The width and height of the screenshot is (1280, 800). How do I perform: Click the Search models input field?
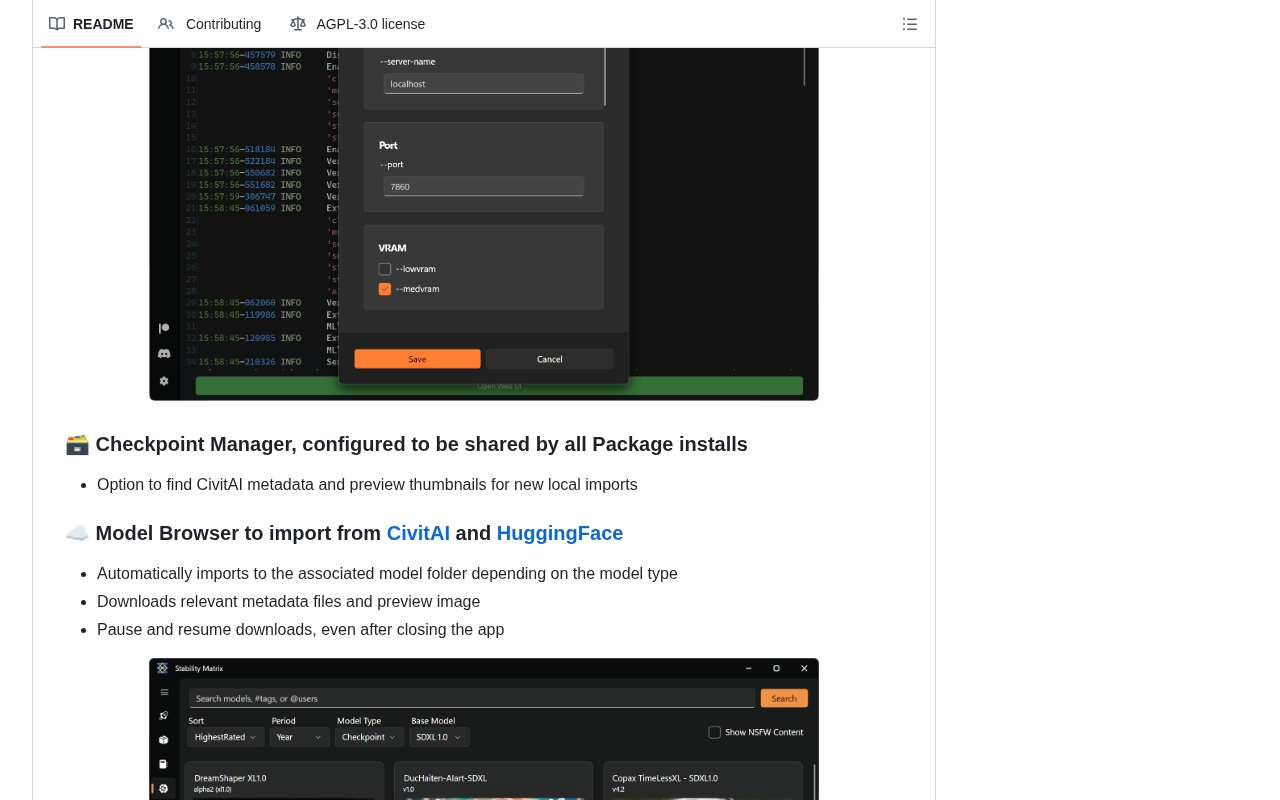[472, 698]
